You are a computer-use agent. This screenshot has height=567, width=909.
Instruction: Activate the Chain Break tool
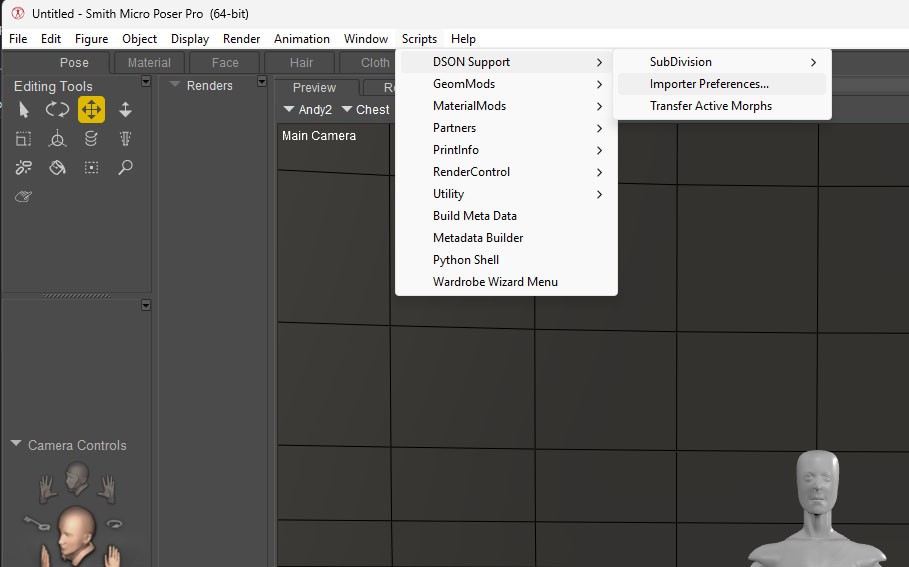click(23, 168)
